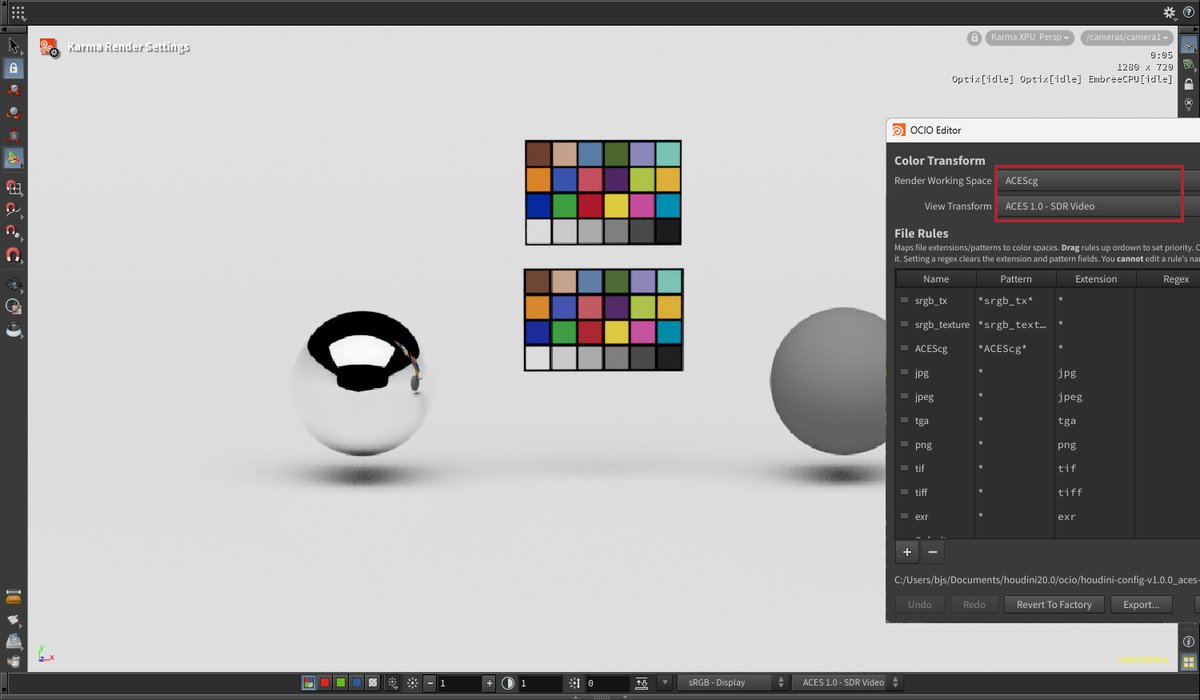Open the small arrow dropdown before sRGB - Display
This screenshot has height=700, width=1200.
[x=665, y=683]
